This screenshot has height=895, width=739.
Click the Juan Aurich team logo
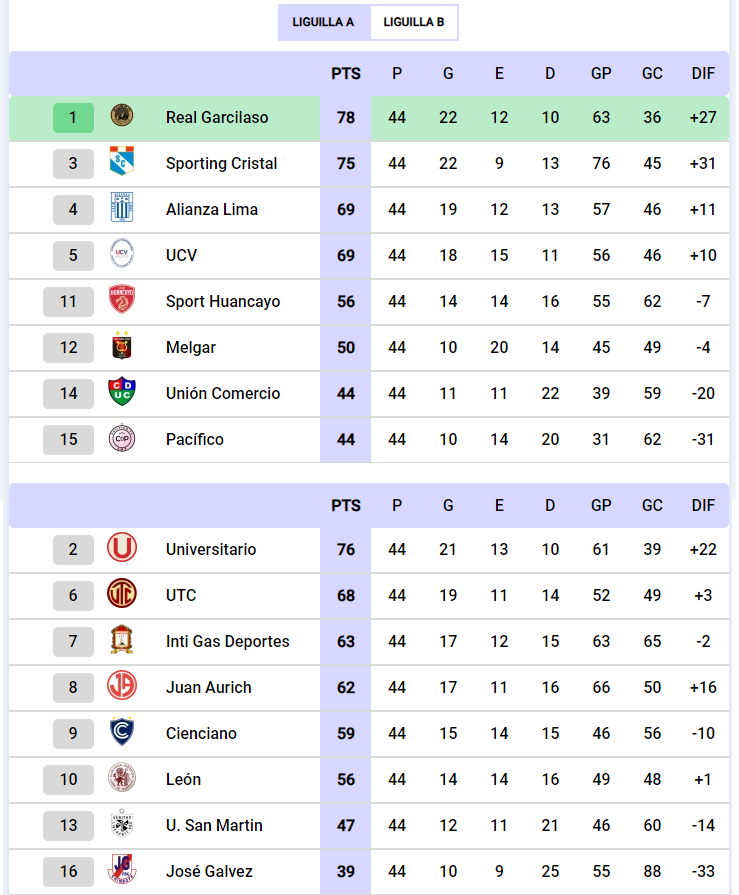click(x=122, y=687)
